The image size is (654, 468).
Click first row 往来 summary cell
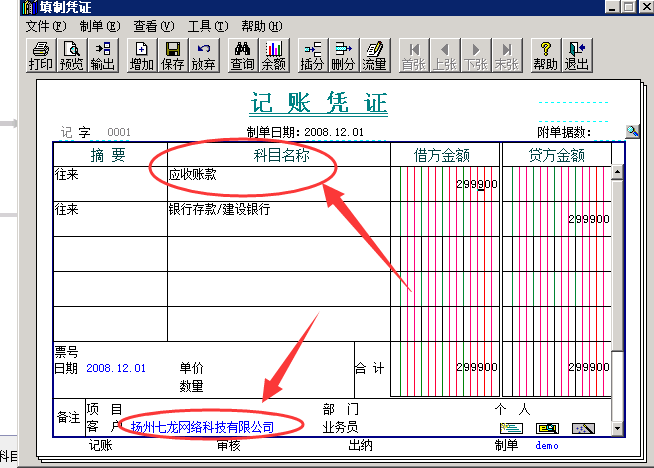click(111, 184)
